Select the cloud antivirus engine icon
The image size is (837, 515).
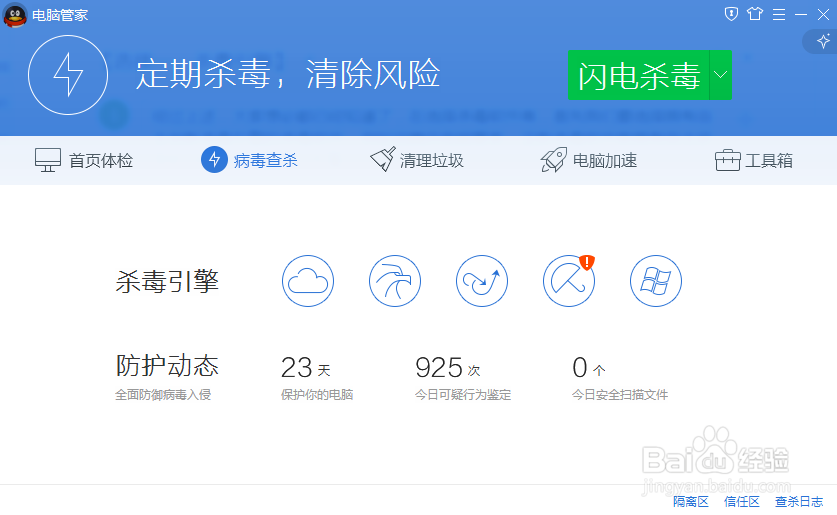point(308,281)
